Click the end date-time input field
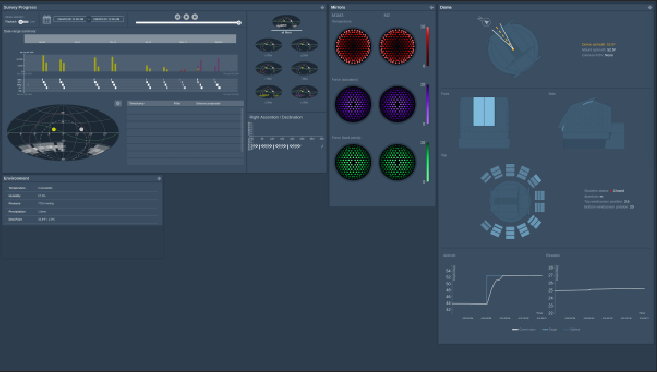657x372 pixels. tap(107, 19)
